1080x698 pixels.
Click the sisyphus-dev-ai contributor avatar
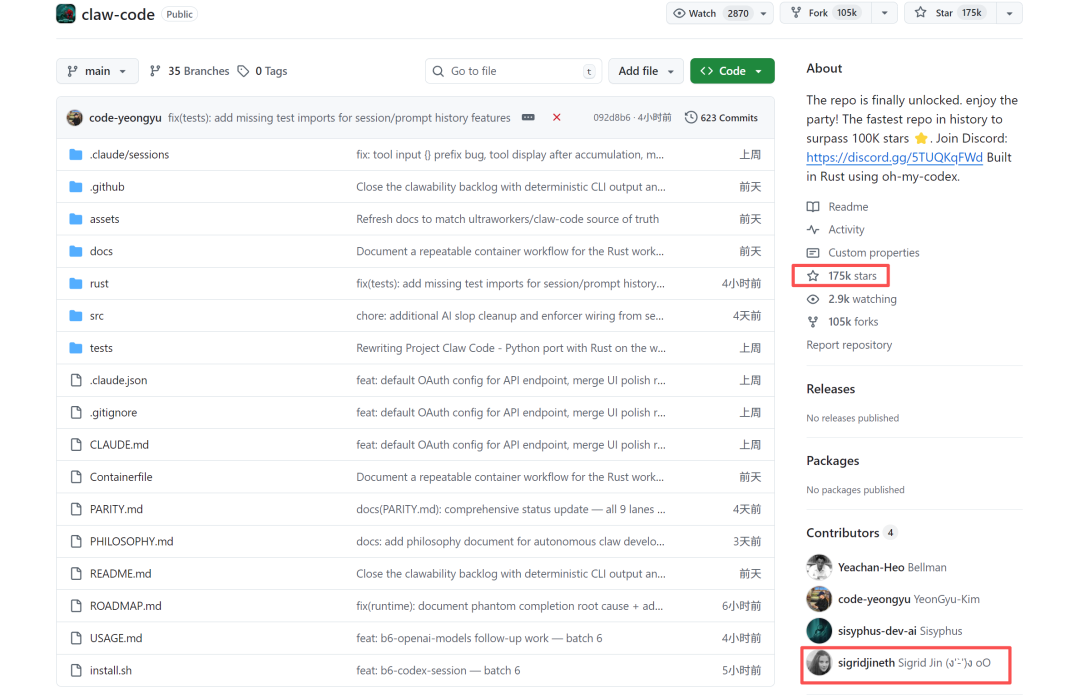coord(819,631)
